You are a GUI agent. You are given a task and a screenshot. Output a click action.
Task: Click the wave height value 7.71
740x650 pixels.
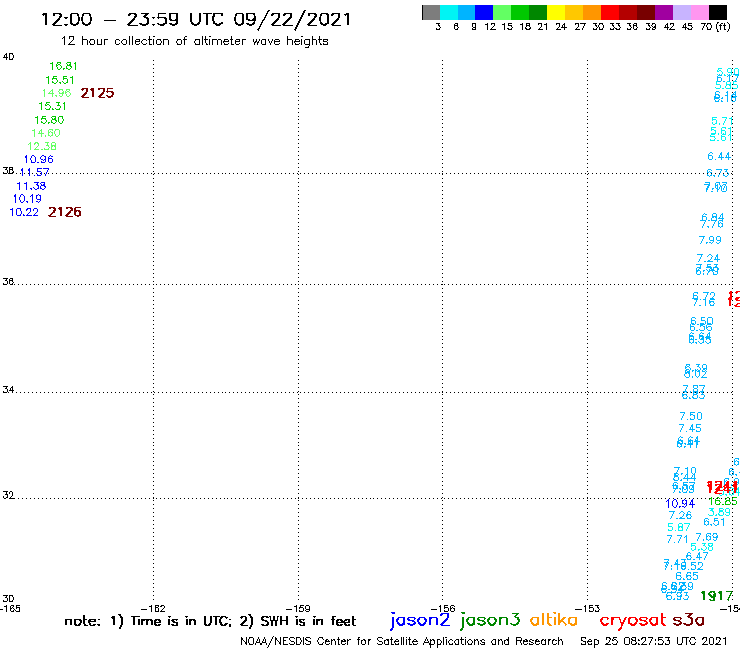click(x=677, y=539)
